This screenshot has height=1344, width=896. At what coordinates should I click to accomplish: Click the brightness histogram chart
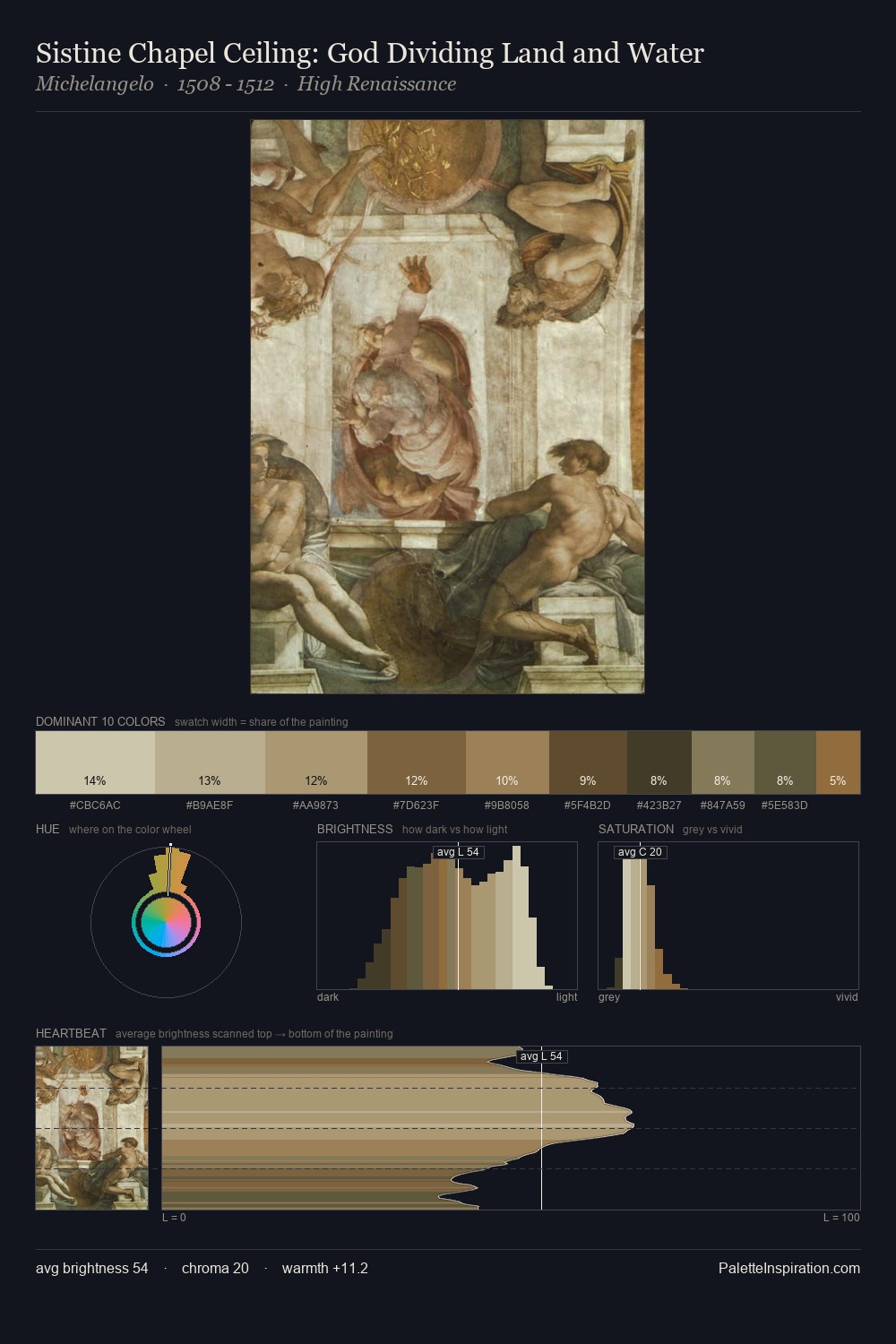point(447,916)
